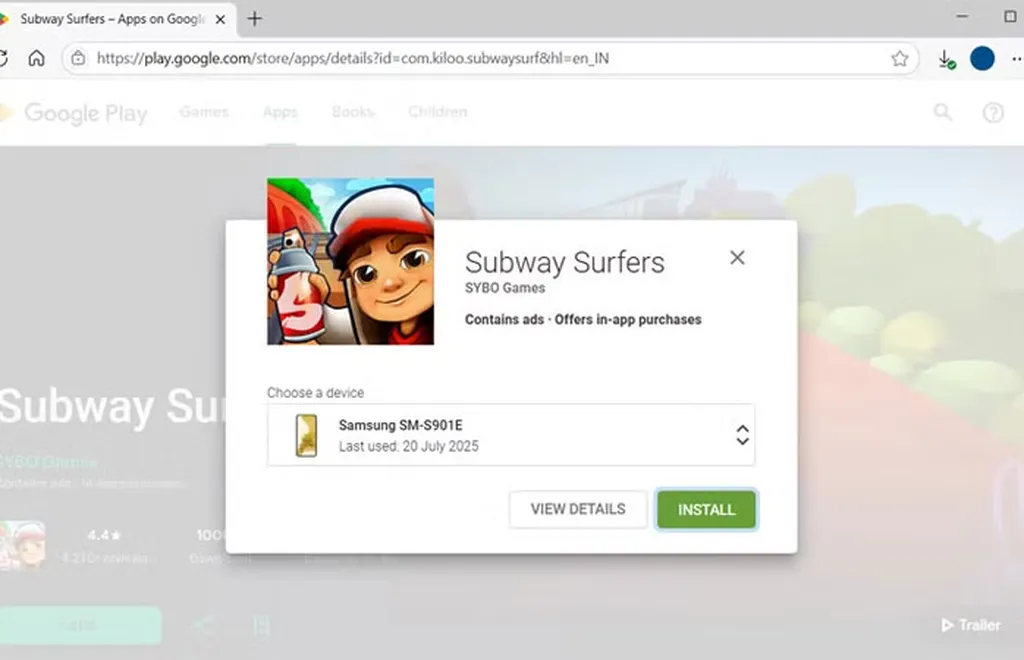Viewport: 1024px width, 660px height.
Task: Play the Trailer video
Action: (x=971, y=625)
